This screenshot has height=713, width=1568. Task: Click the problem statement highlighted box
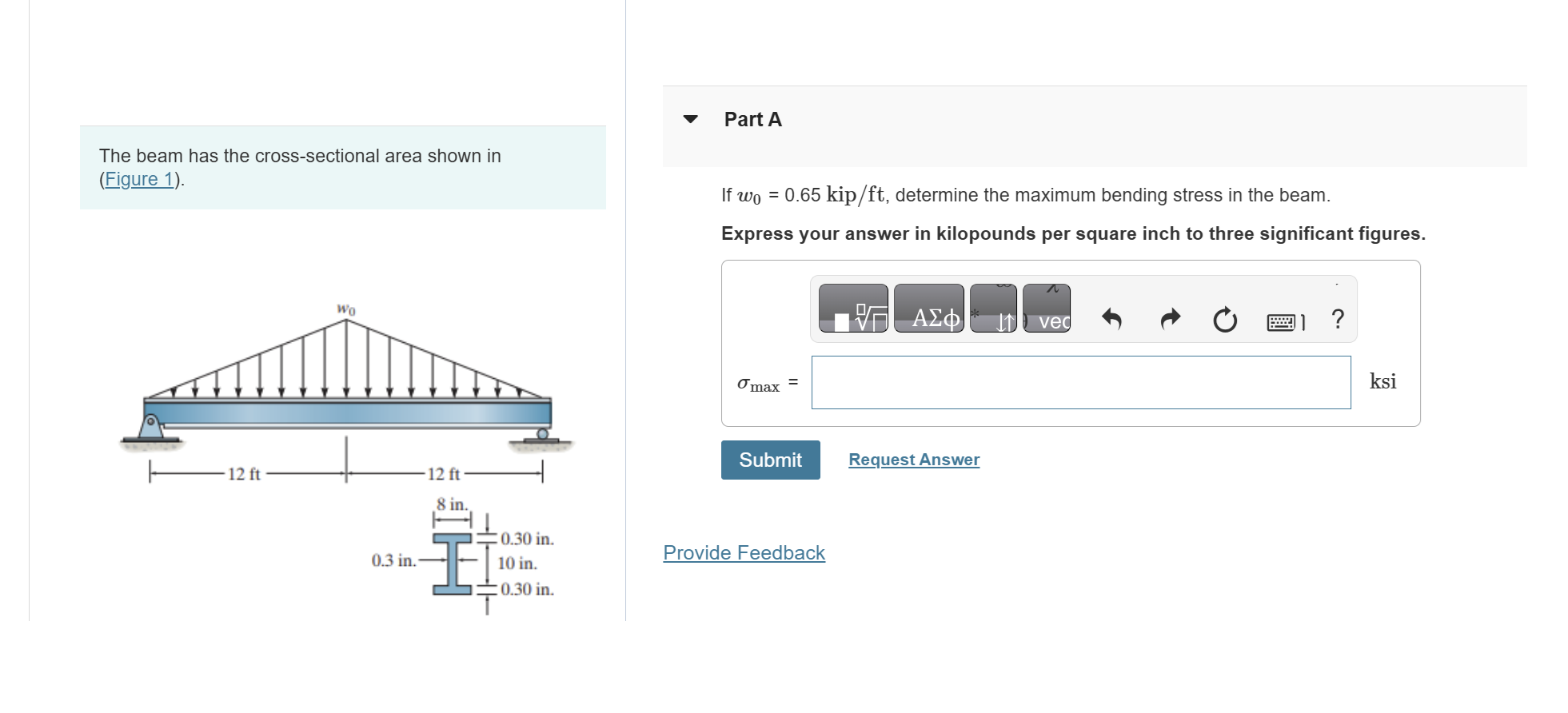(342, 166)
